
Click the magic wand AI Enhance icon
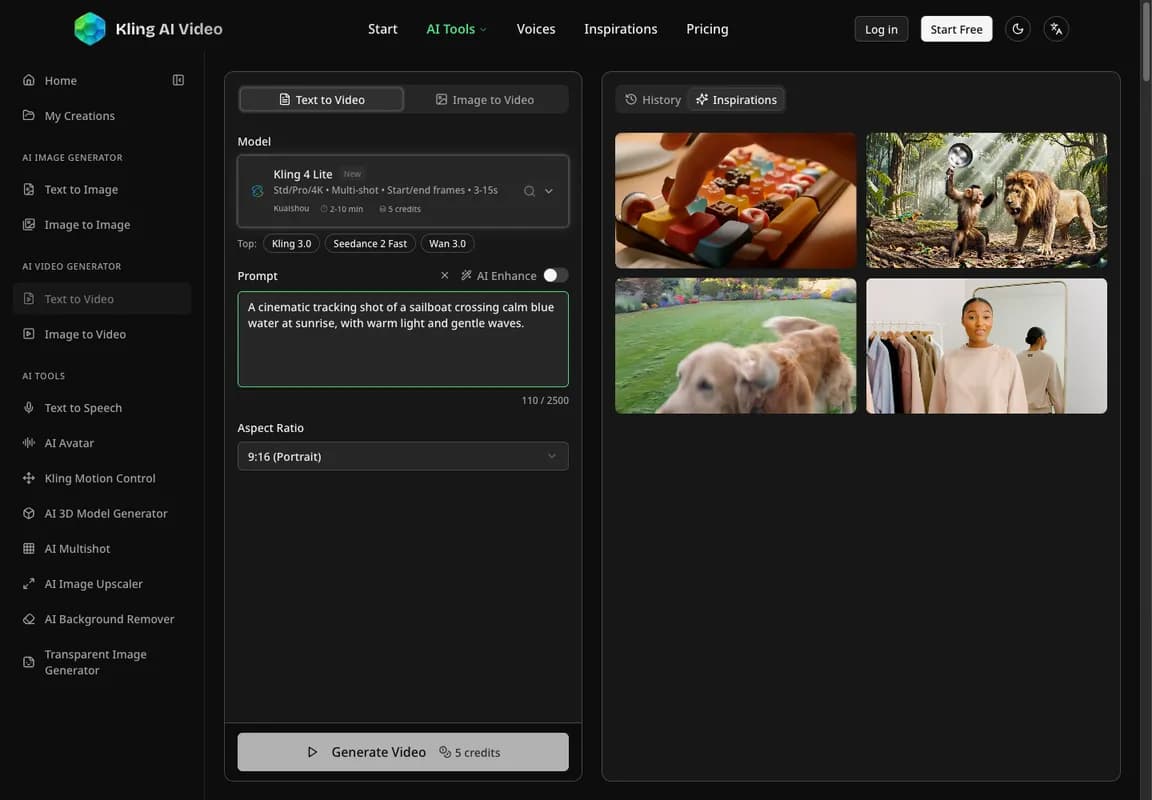click(x=466, y=275)
